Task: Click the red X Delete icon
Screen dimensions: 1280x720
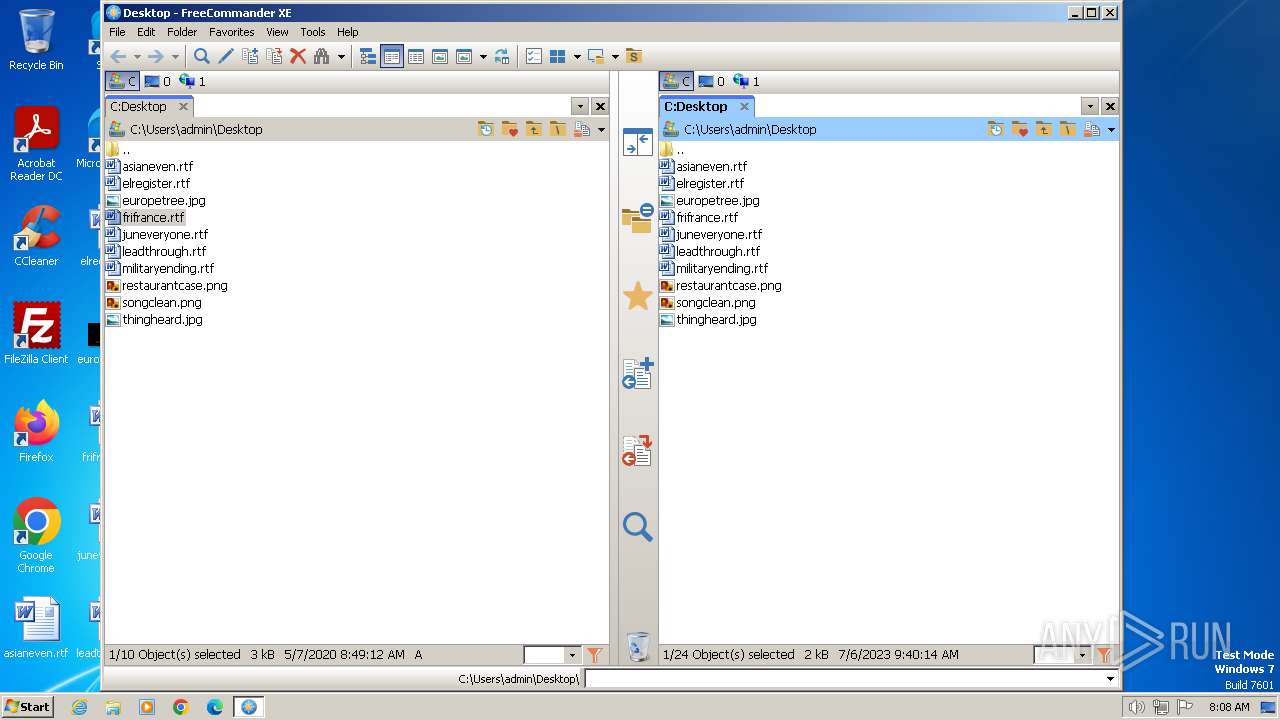Action: point(298,57)
